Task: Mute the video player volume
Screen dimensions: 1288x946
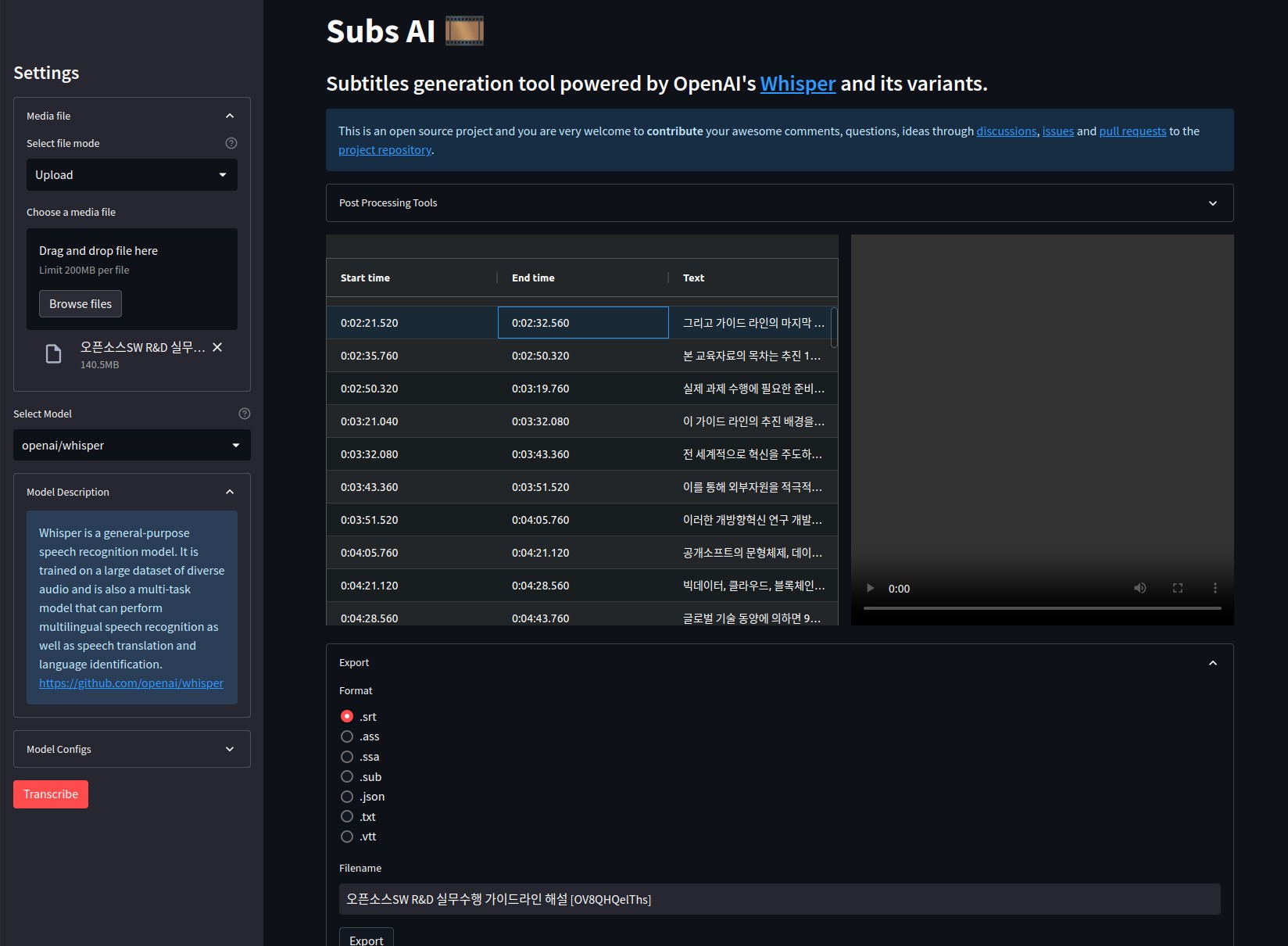Action: (1140, 588)
